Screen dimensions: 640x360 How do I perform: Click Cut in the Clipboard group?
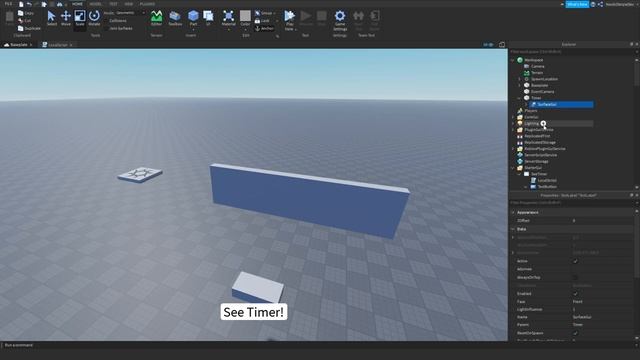(24, 20)
